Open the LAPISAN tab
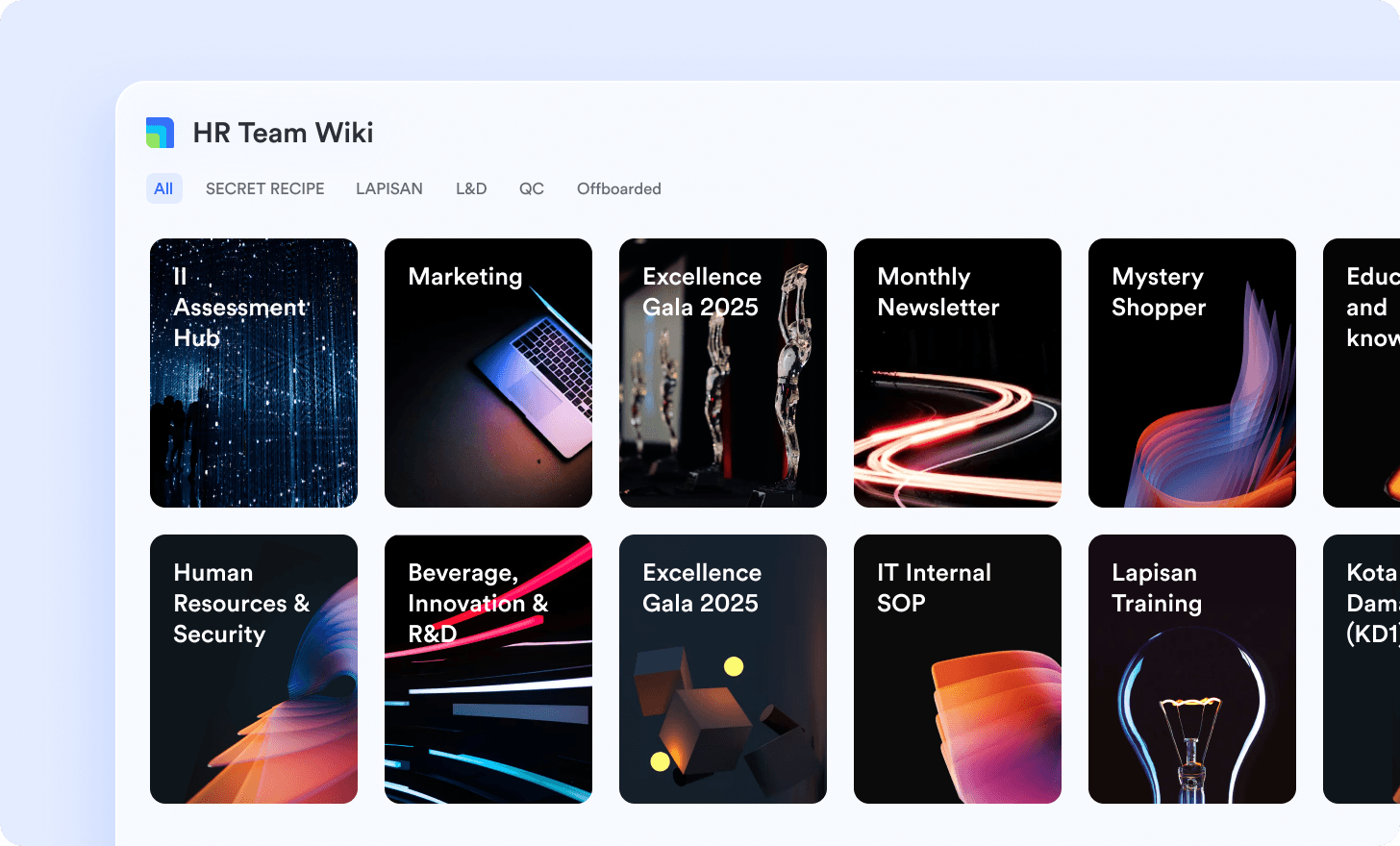 point(389,188)
